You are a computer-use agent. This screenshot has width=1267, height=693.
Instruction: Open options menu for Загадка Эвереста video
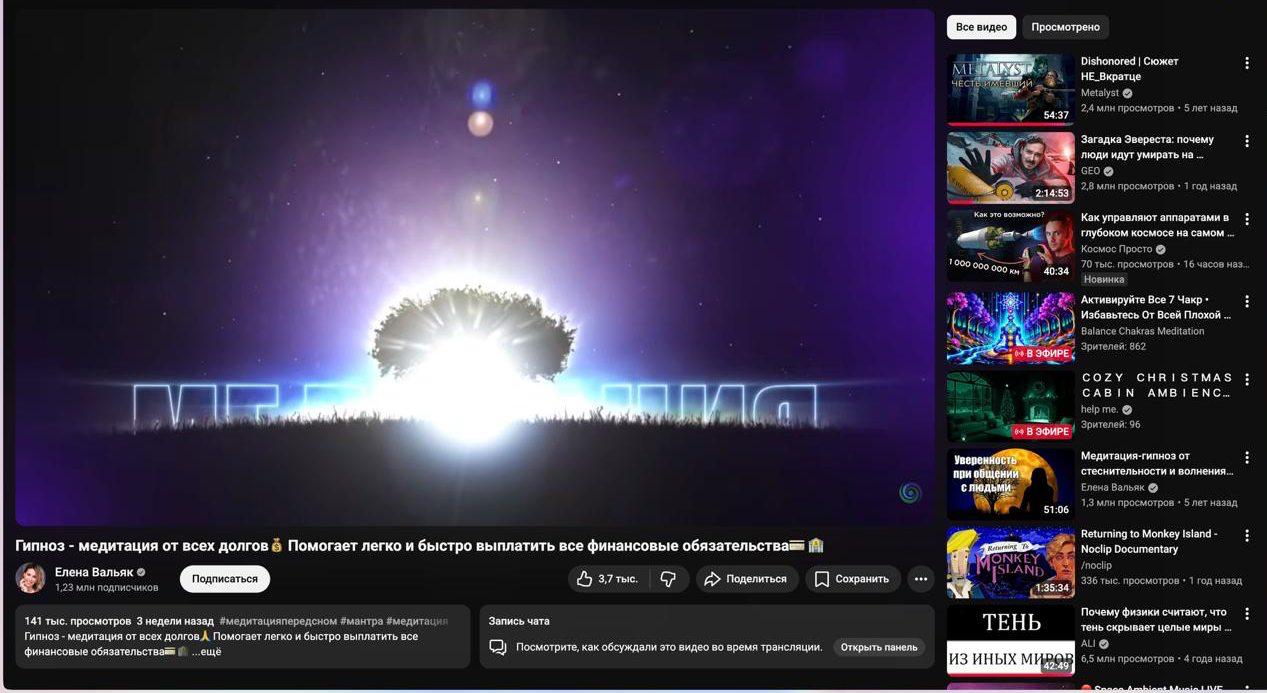(1247, 141)
